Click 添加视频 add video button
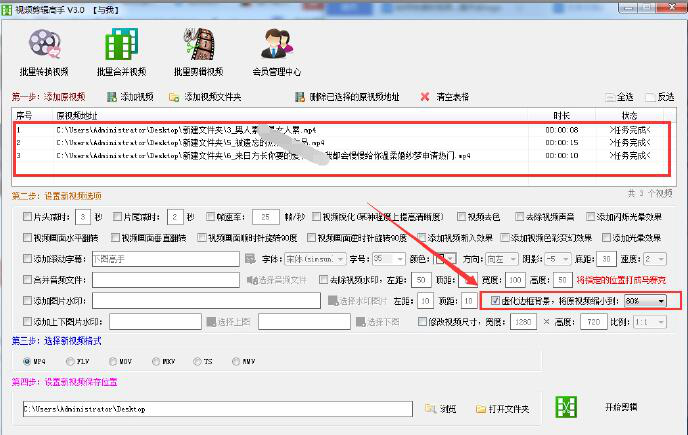 [130, 97]
